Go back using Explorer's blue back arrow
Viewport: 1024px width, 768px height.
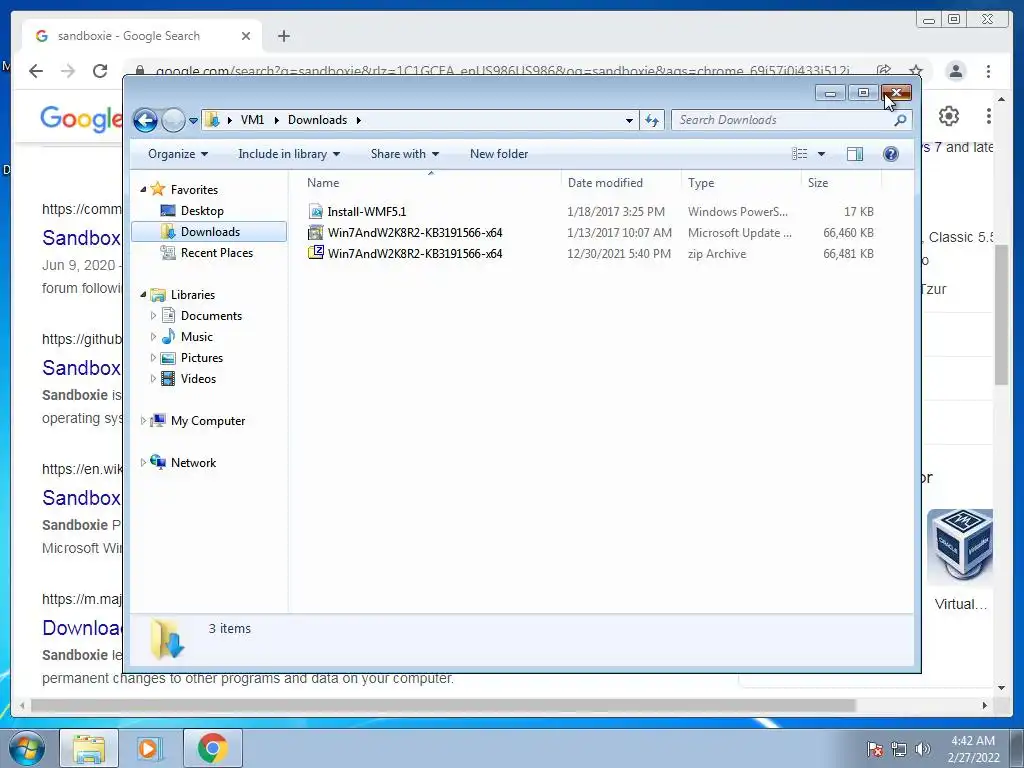coord(145,120)
